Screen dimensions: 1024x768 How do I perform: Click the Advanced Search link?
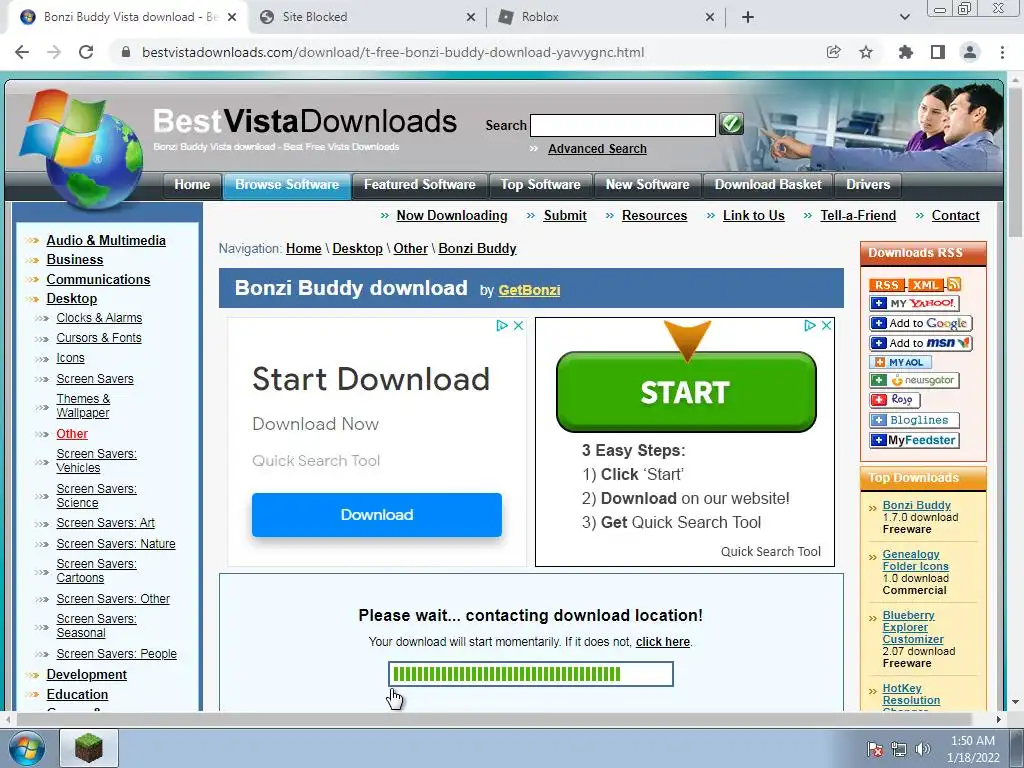[597, 149]
